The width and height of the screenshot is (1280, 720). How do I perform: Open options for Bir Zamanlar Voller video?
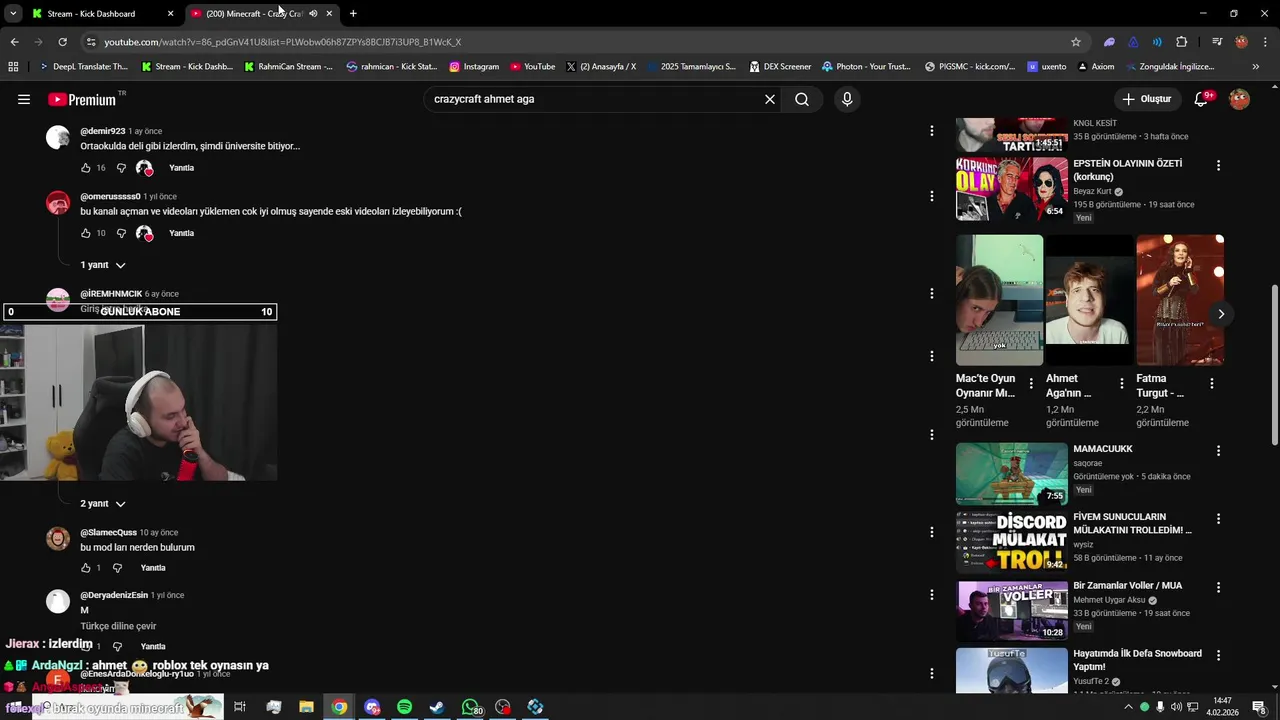(x=1218, y=587)
